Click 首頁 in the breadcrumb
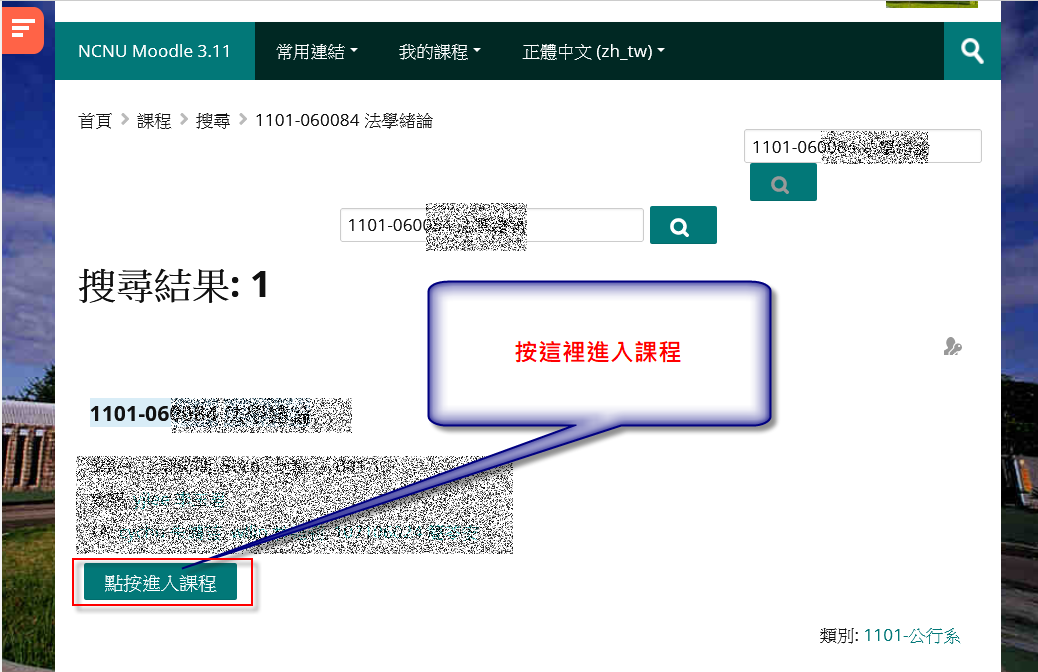1038x672 pixels. coord(95,121)
